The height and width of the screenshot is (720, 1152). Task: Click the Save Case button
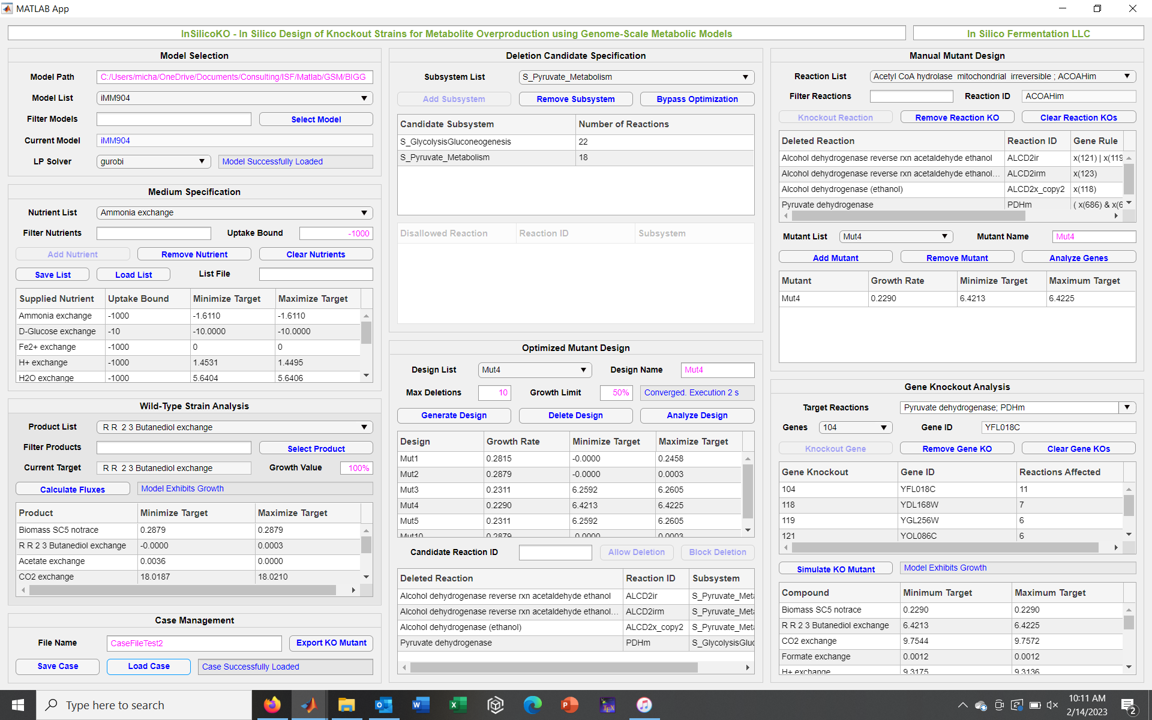tap(57, 666)
